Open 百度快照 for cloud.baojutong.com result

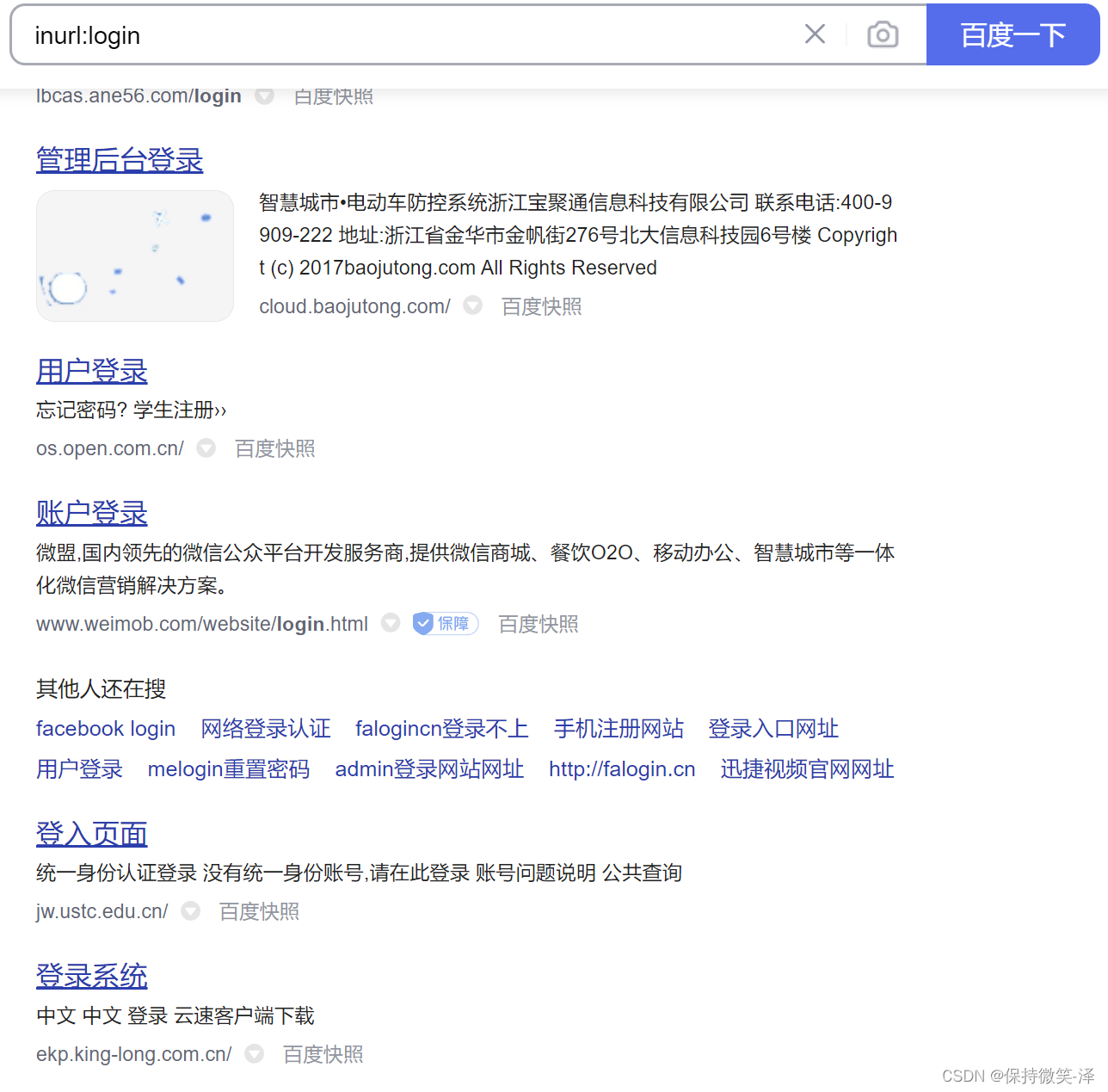click(542, 306)
